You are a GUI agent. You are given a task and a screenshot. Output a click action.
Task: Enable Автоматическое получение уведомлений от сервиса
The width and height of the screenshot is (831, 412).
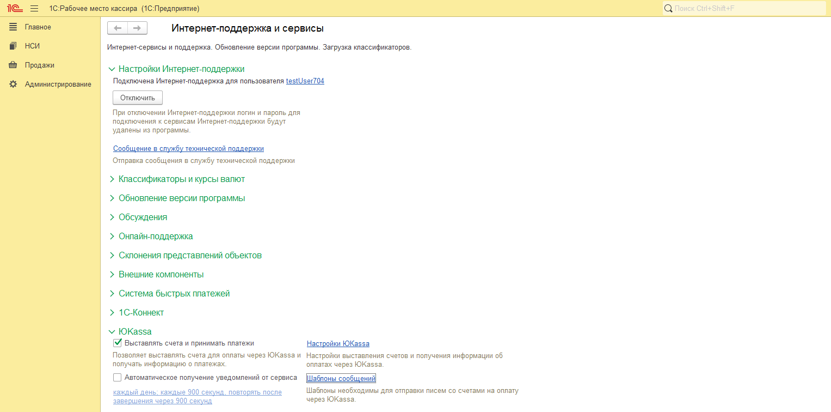tap(117, 378)
